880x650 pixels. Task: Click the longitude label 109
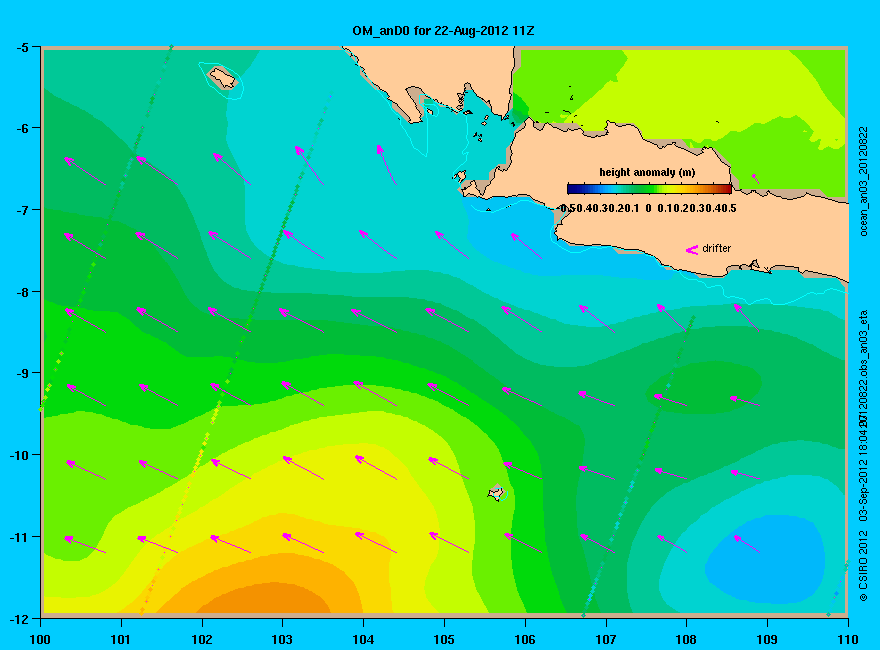coord(767,639)
